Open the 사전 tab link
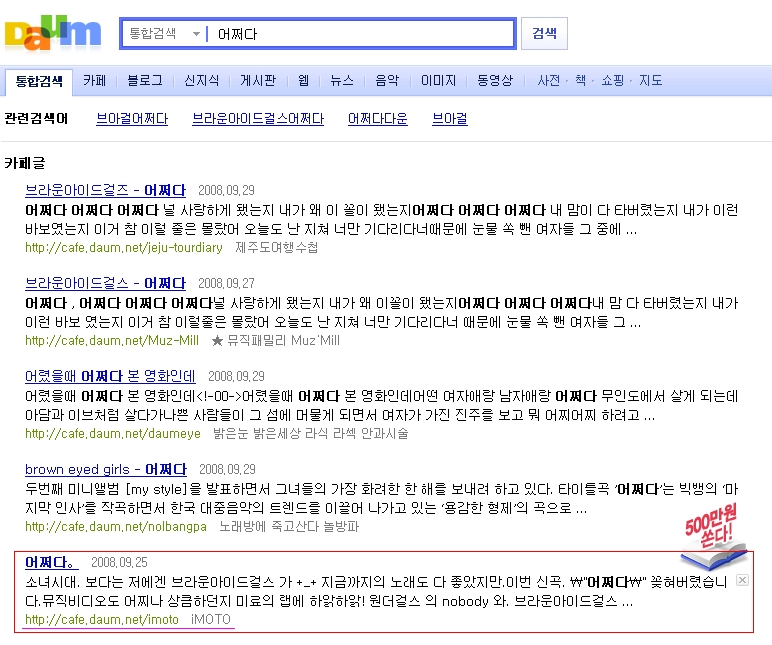Viewport: 772px width, 645px height. click(548, 80)
